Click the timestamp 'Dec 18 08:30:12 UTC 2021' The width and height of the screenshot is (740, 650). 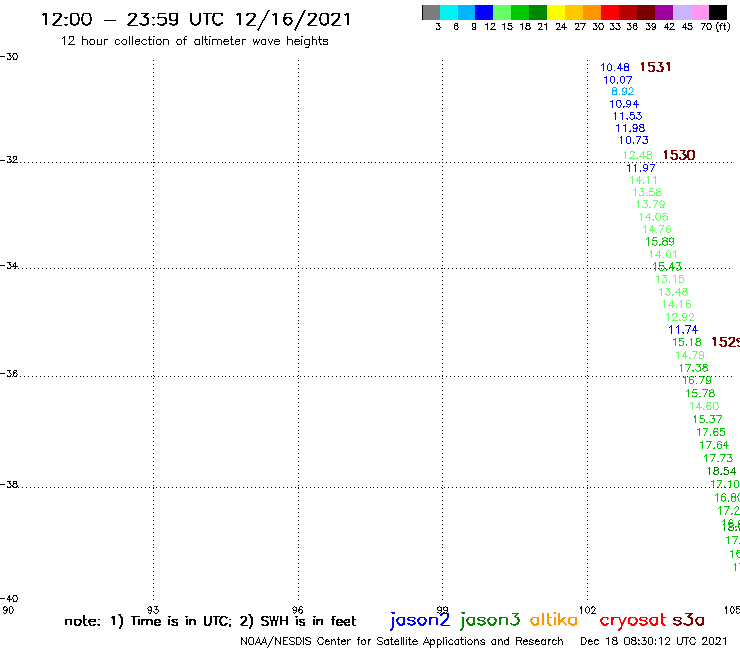click(654, 641)
